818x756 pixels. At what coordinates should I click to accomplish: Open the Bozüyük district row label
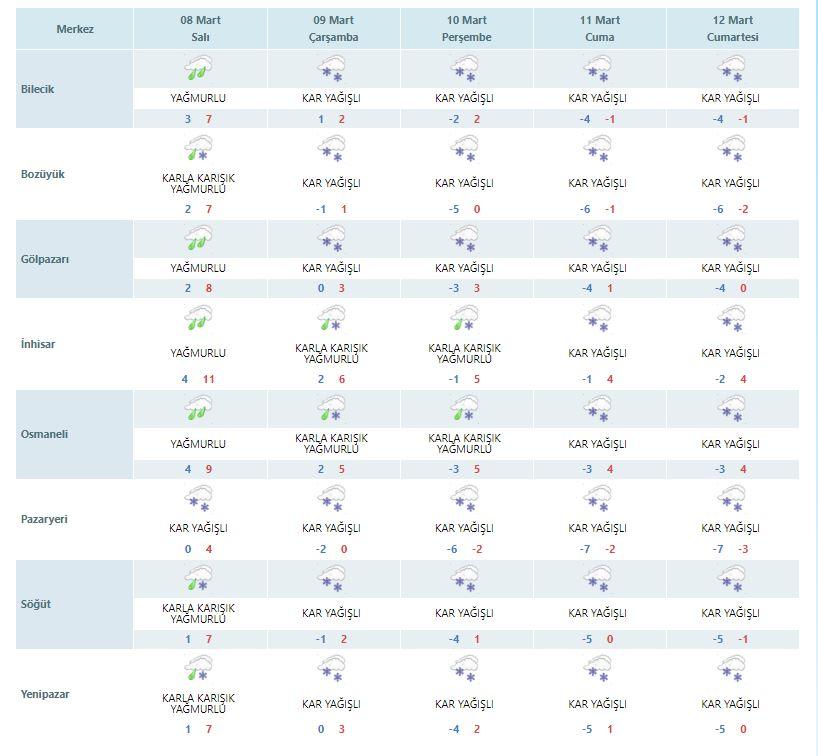(x=43, y=174)
